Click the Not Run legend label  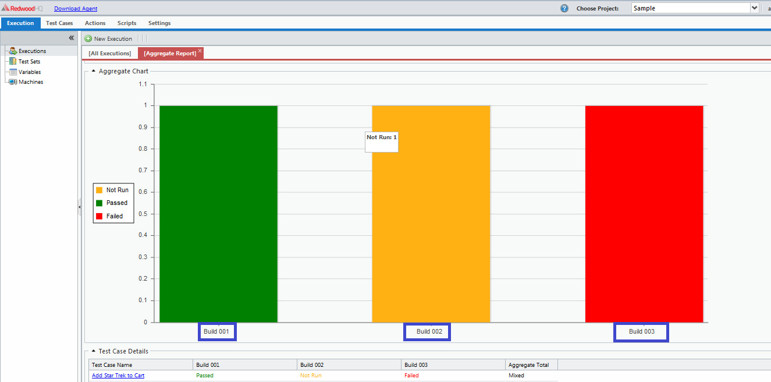[x=117, y=190]
